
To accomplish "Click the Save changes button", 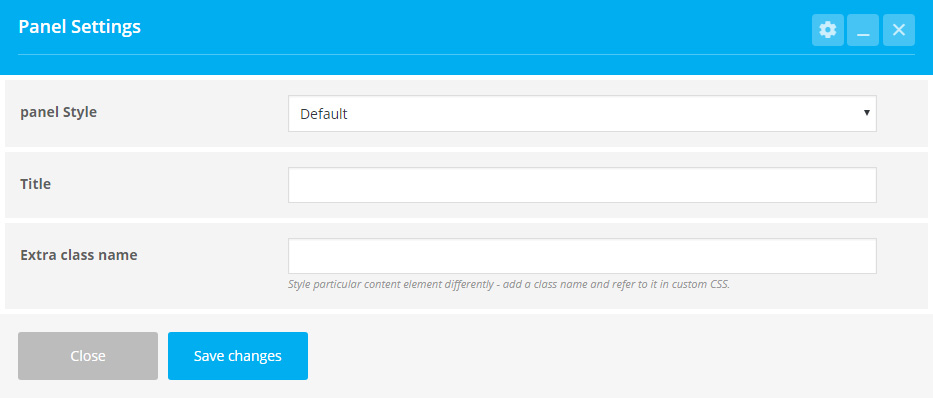I will click(x=237, y=356).
